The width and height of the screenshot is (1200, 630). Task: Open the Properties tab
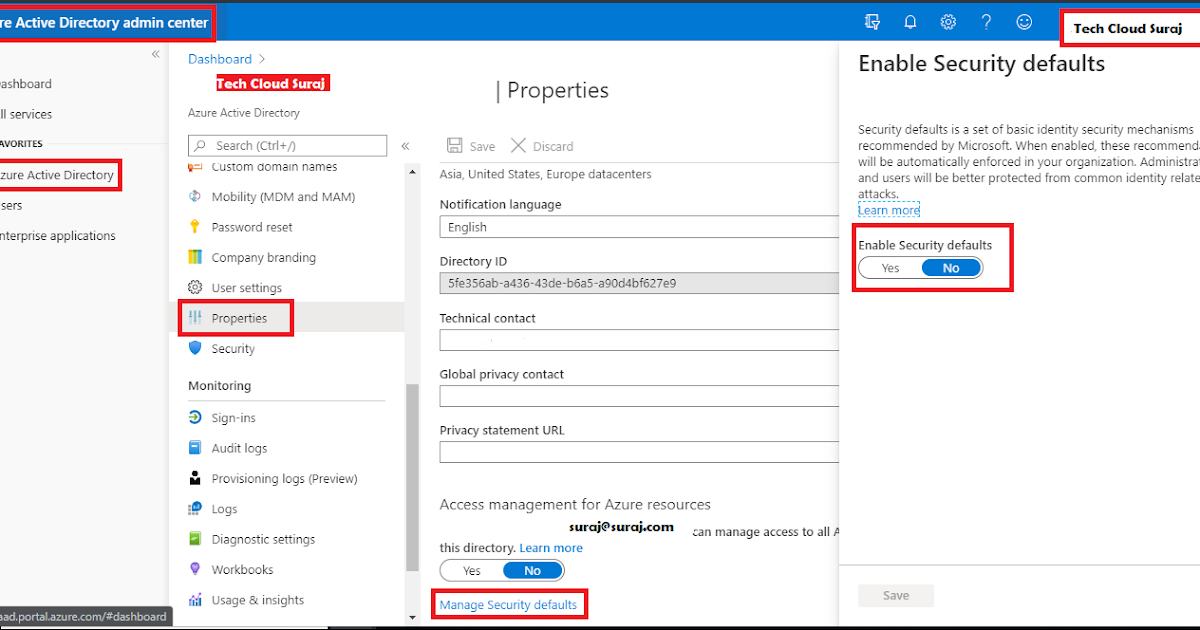240,317
